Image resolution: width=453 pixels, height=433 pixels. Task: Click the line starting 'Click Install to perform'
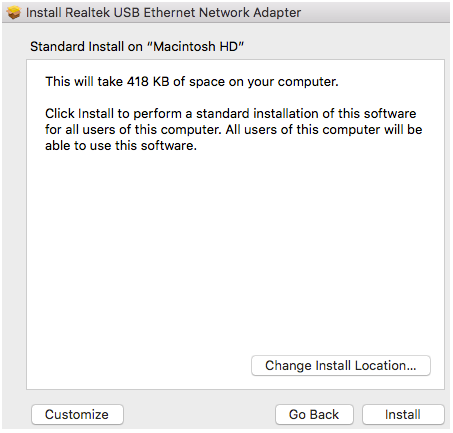pos(231,114)
